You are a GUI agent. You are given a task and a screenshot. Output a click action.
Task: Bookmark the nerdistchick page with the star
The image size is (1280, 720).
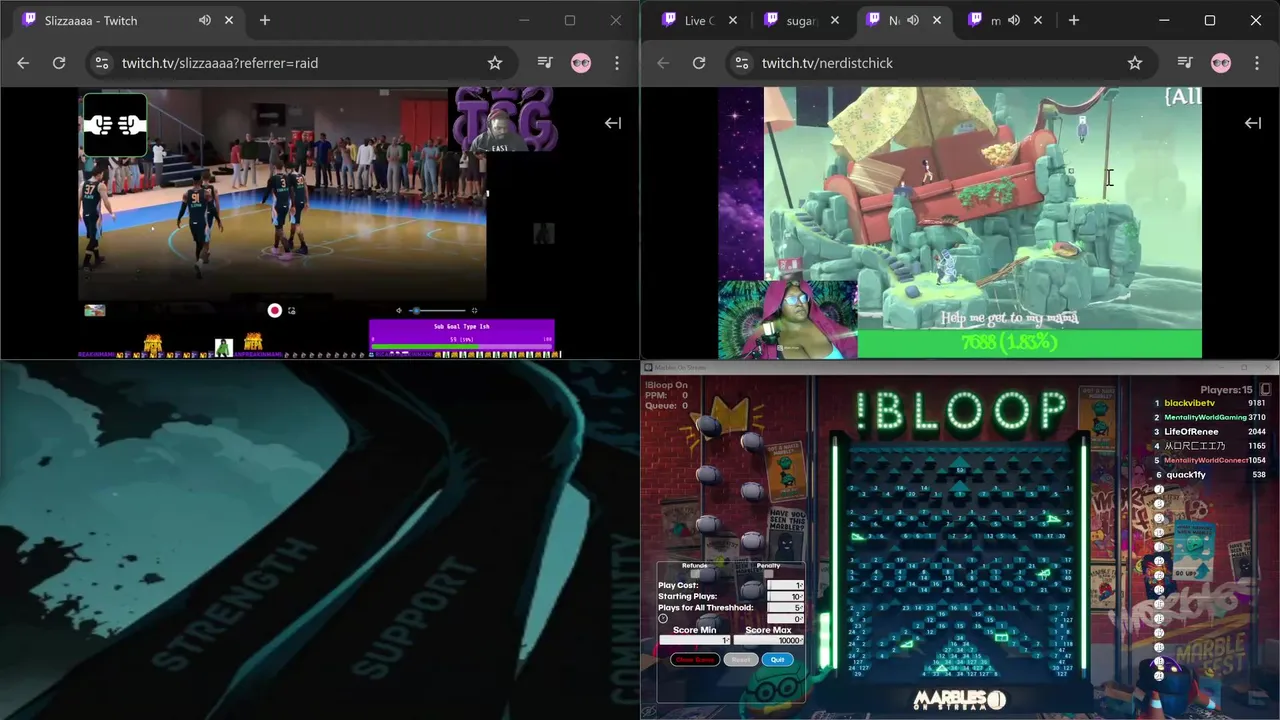[1135, 63]
